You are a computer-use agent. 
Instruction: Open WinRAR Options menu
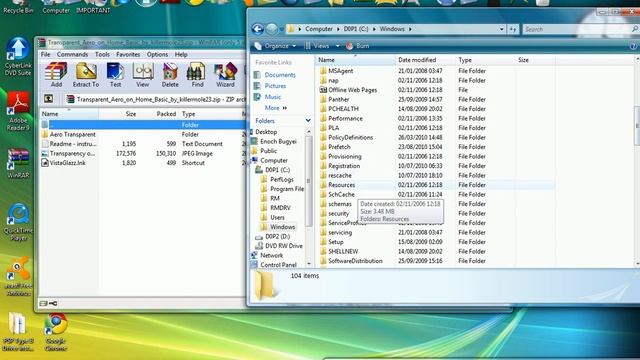pos(157,54)
